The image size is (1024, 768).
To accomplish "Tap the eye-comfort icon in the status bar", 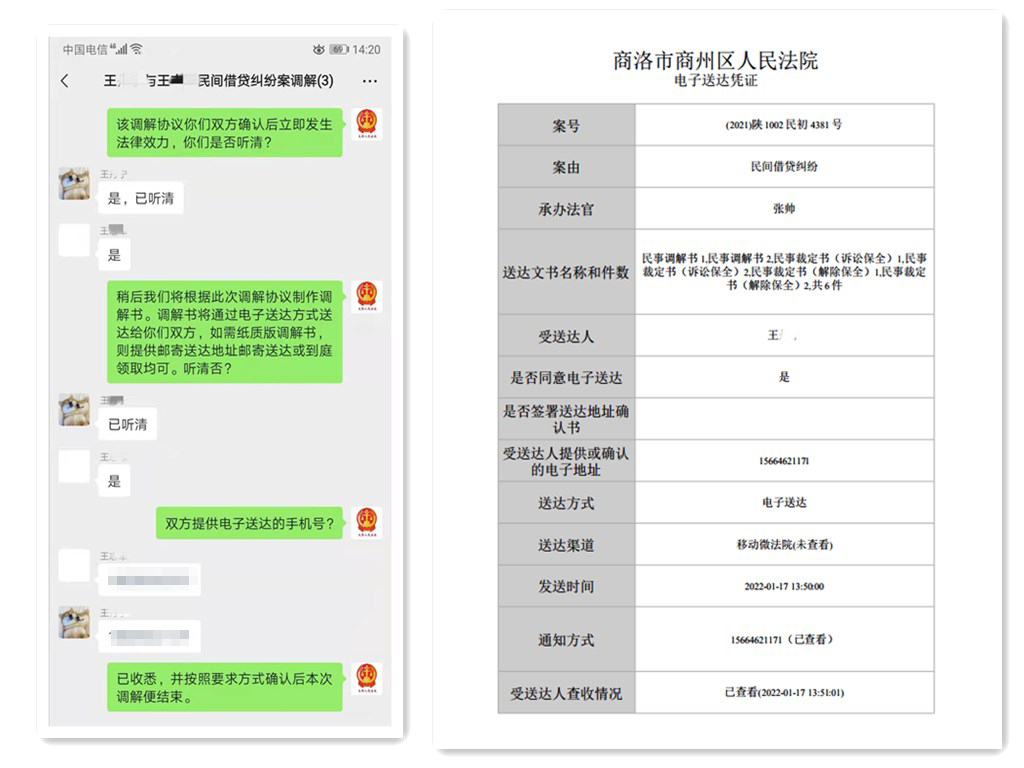I will [x=319, y=50].
